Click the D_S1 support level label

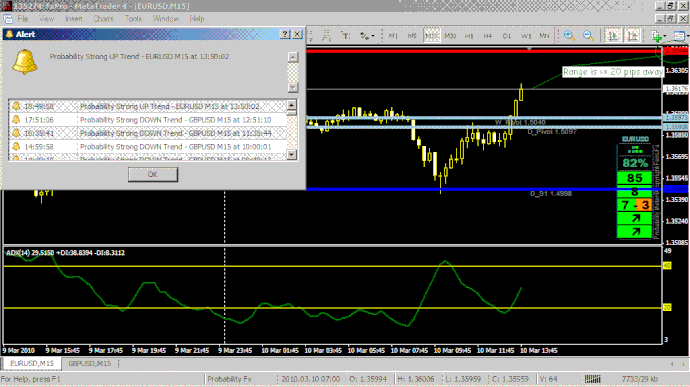pos(551,194)
